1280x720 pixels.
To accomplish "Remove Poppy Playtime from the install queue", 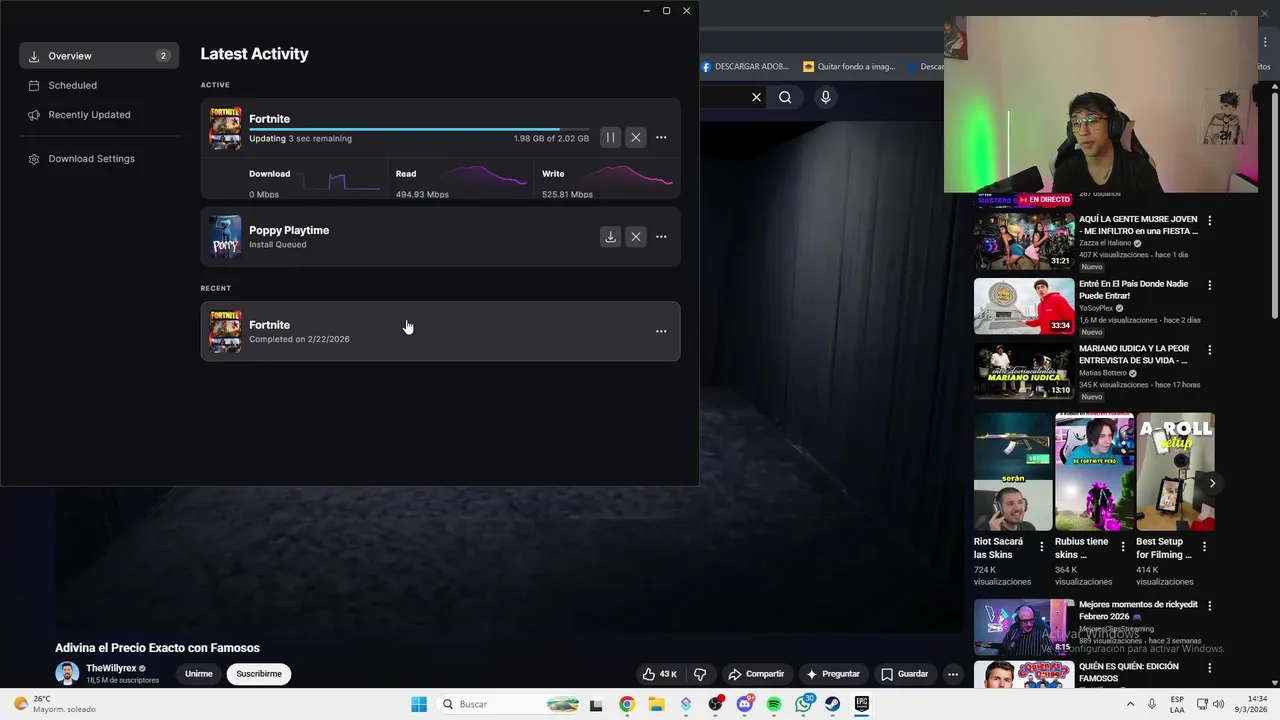I will coord(636,237).
